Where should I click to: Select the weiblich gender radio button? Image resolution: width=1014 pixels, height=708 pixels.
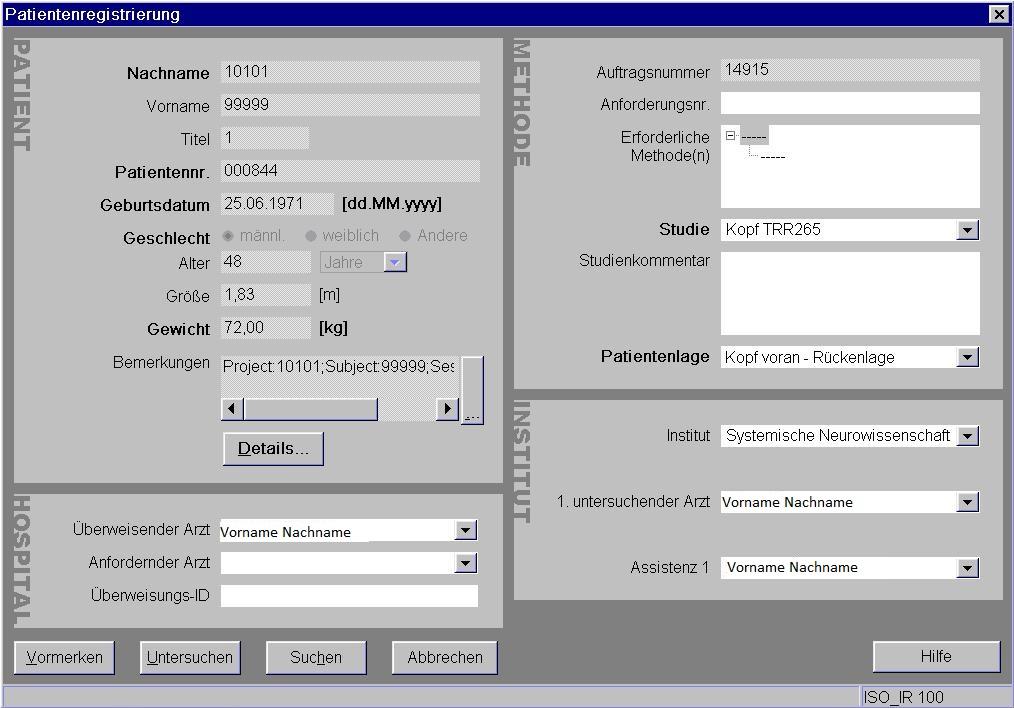(x=311, y=236)
